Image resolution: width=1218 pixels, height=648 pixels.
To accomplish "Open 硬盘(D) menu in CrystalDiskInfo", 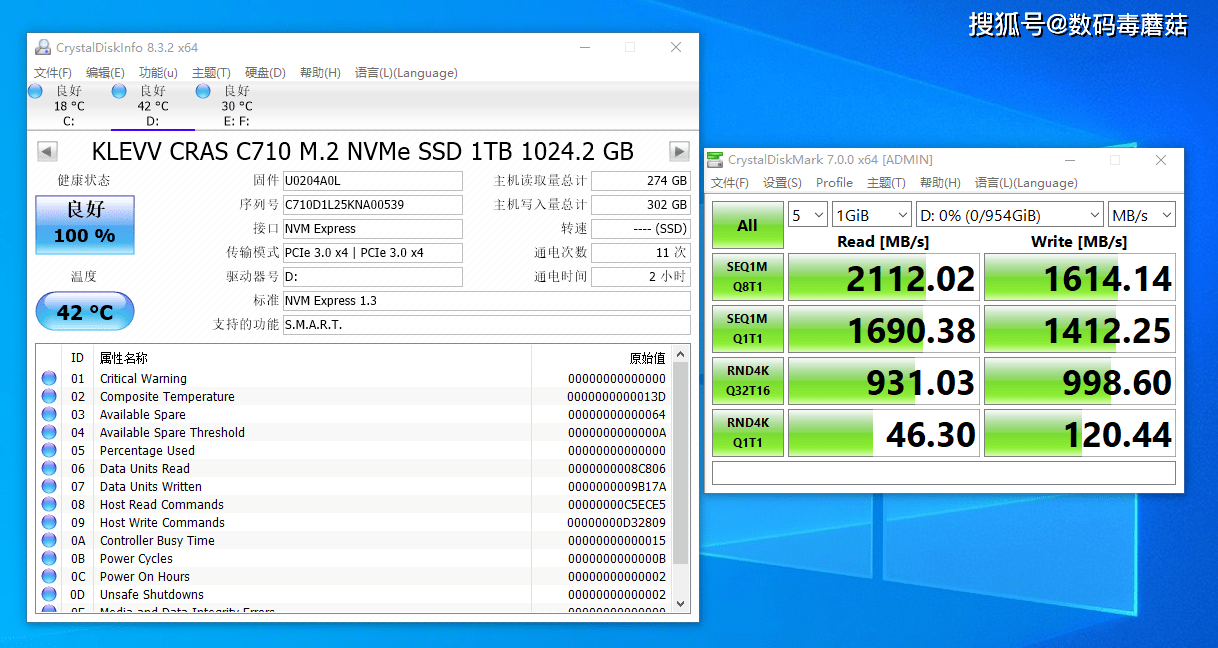I will (265, 73).
